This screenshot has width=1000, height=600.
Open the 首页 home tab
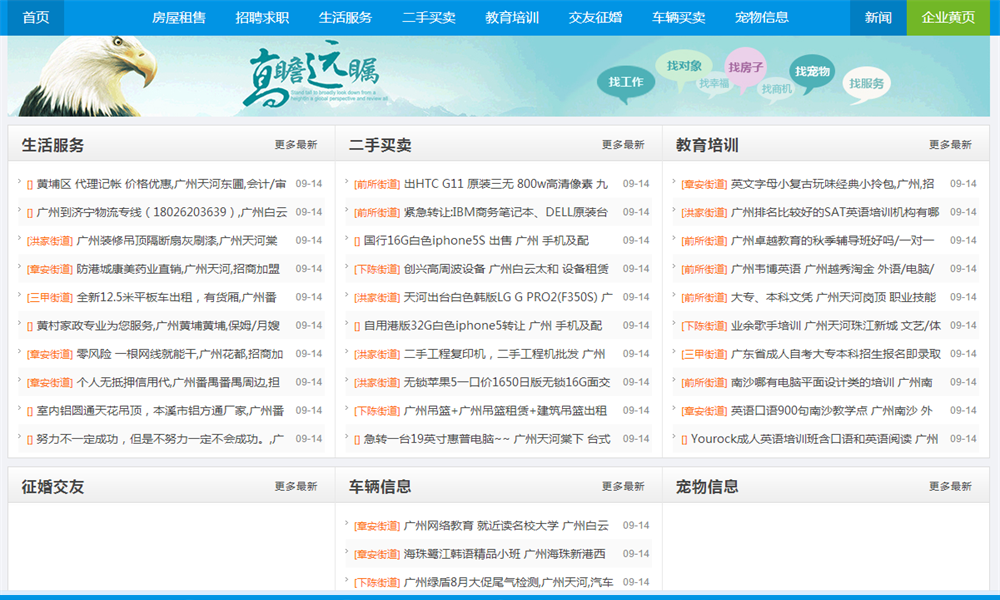click(36, 17)
